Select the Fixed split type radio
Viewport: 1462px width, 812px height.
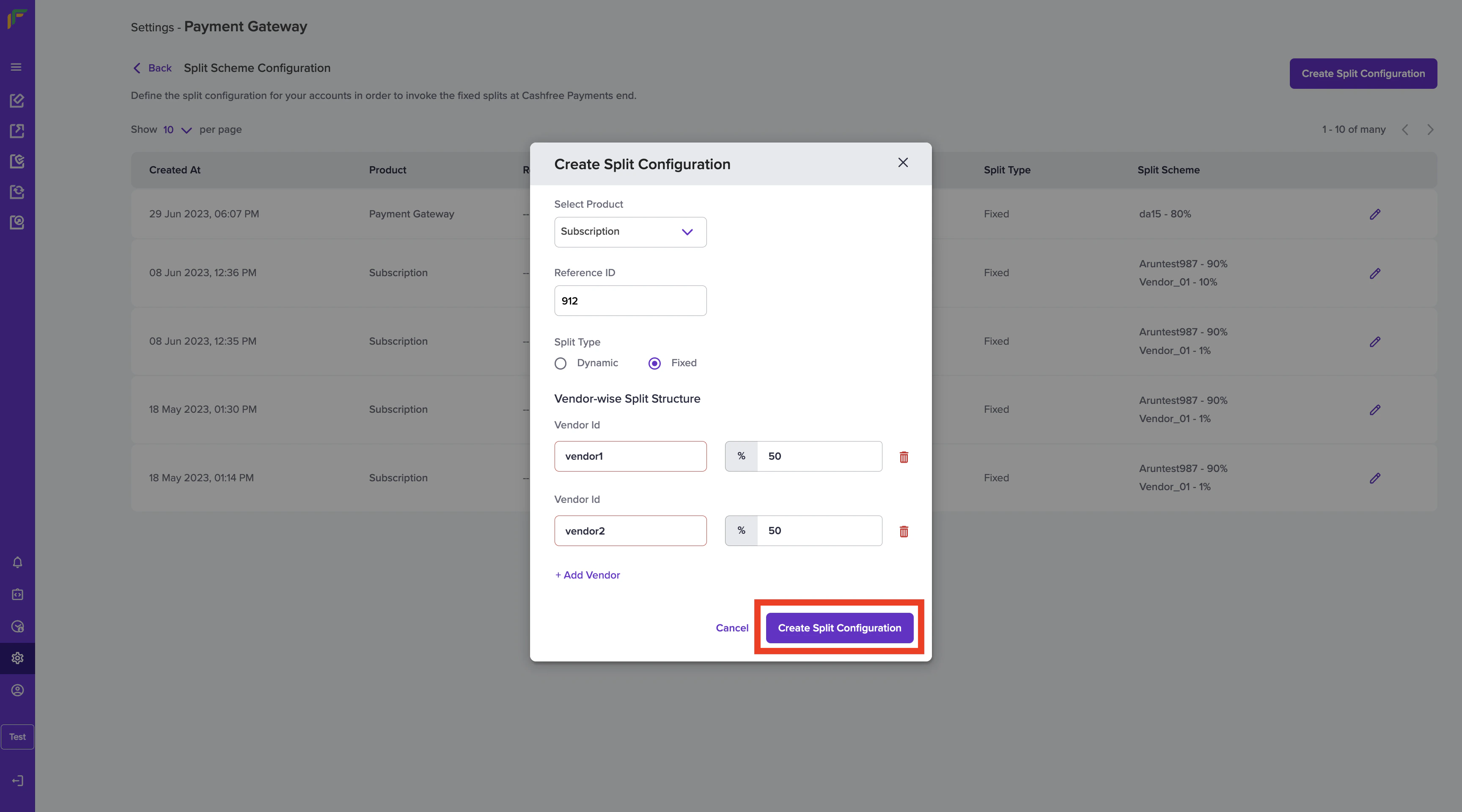[x=654, y=363]
